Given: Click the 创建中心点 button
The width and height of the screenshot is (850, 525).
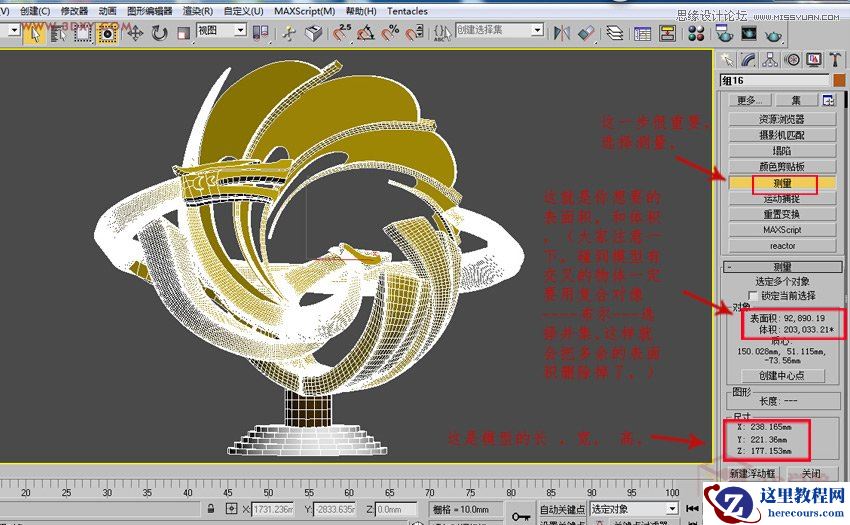Looking at the screenshot, I should tap(782, 375).
